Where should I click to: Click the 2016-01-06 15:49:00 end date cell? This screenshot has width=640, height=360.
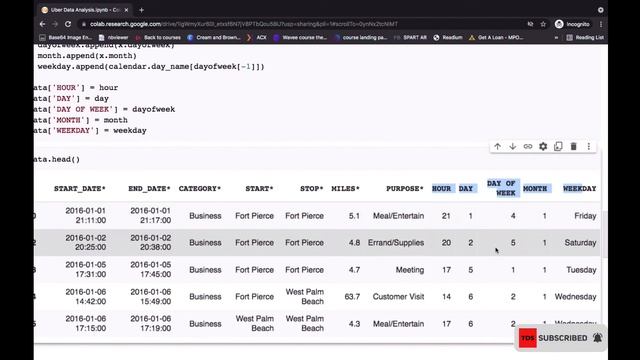pyautogui.click(x=151, y=297)
